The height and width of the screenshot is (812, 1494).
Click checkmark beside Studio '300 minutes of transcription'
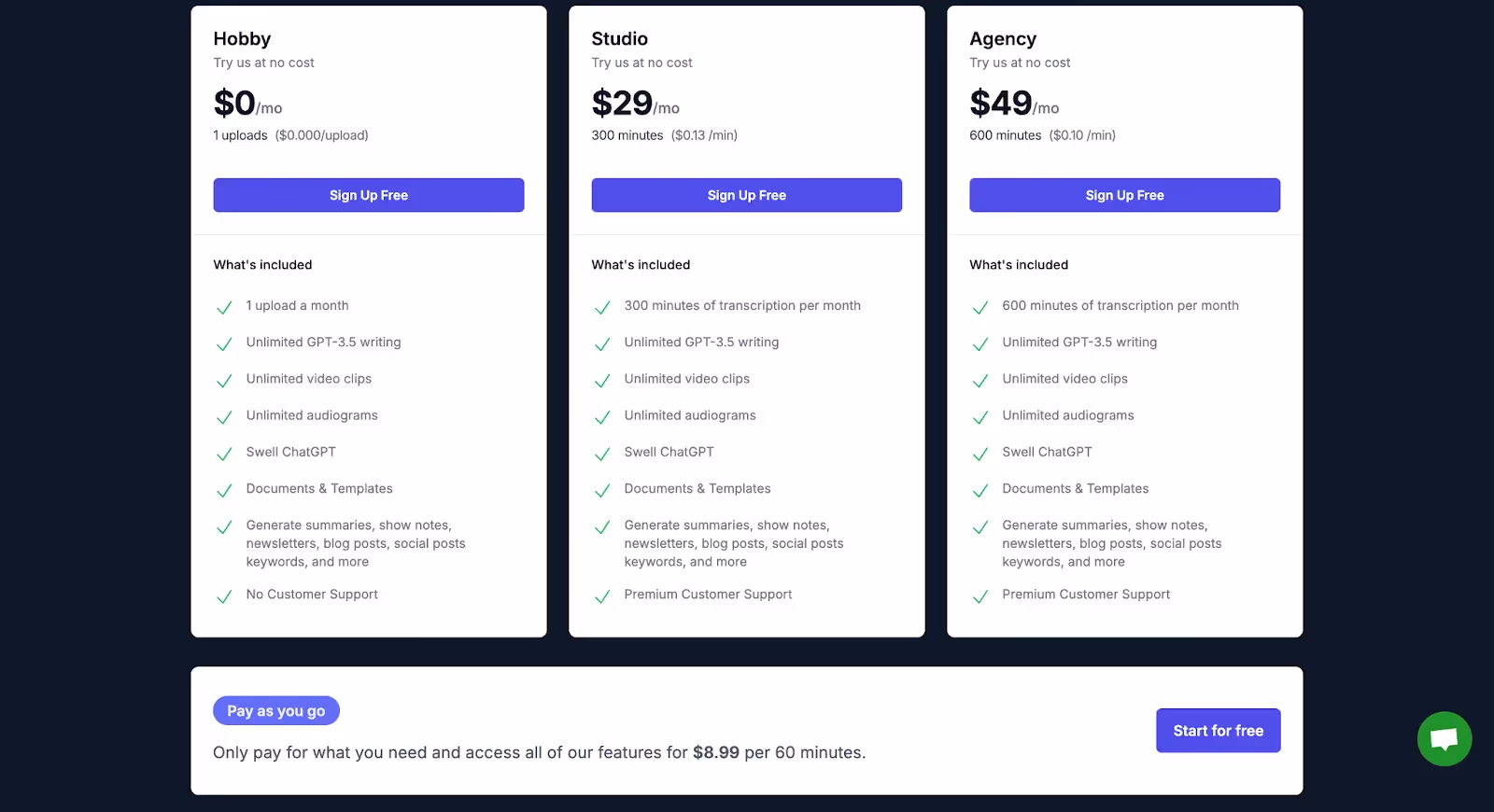602,307
